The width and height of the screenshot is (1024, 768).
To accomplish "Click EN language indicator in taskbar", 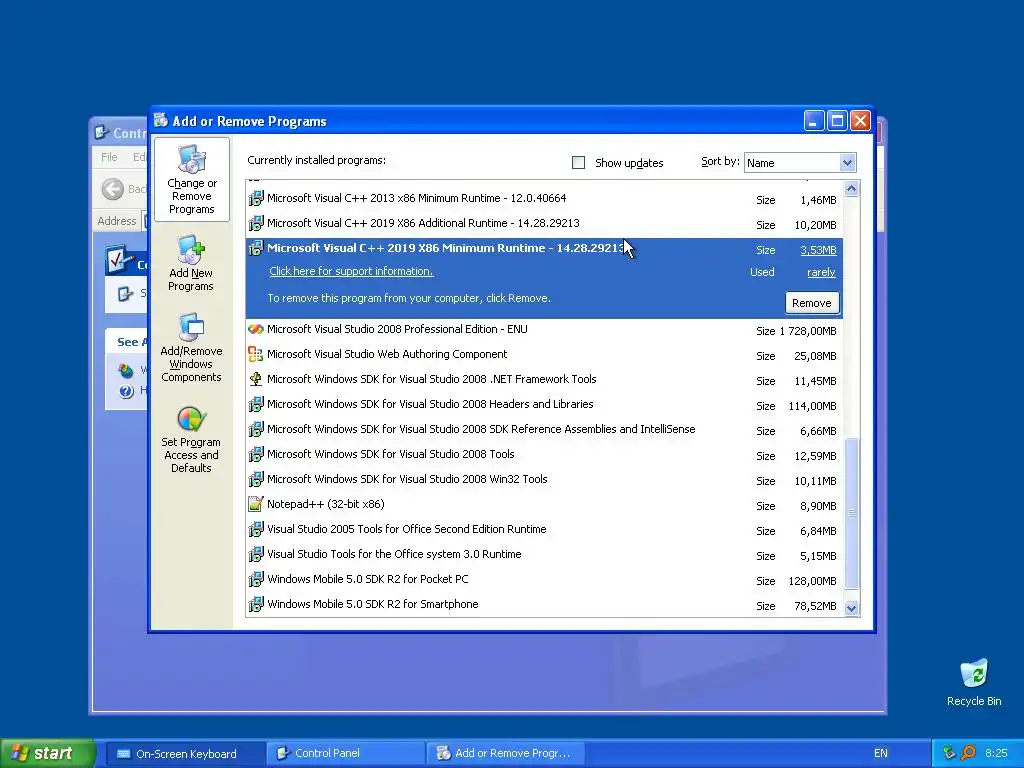I will (x=881, y=754).
